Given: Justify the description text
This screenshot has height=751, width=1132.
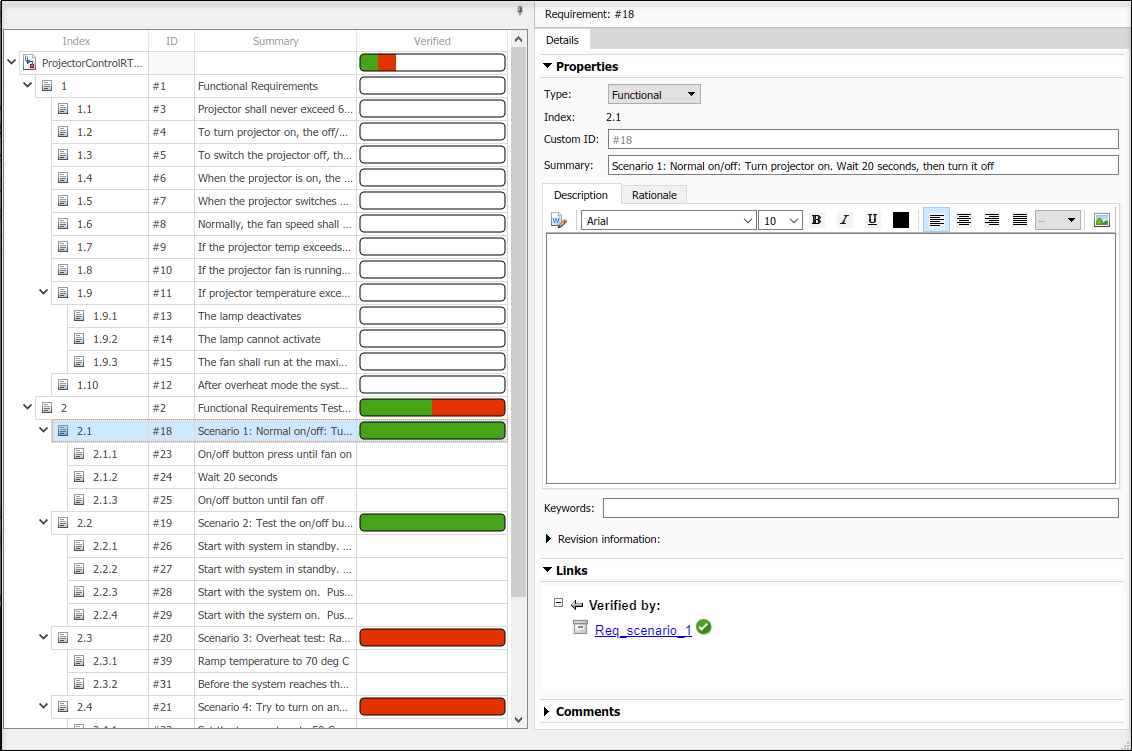Looking at the screenshot, I should click(1019, 220).
